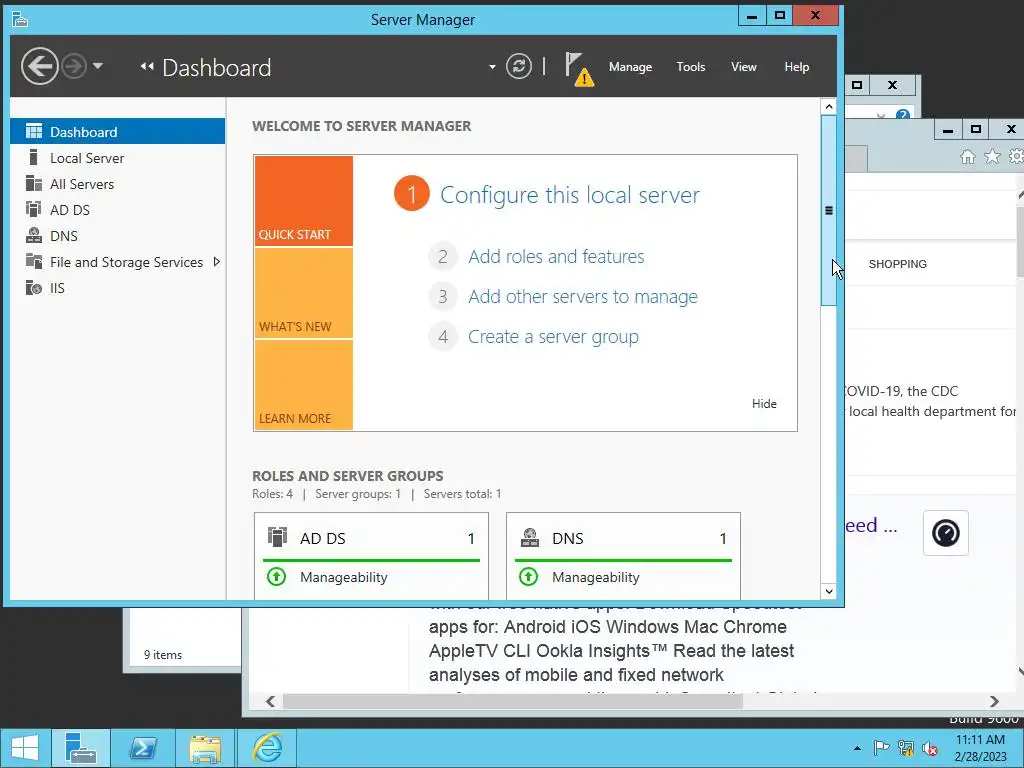This screenshot has height=768, width=1024.
Task: Open Home icon in Internet Explorer window
Action: coord(968,157)
